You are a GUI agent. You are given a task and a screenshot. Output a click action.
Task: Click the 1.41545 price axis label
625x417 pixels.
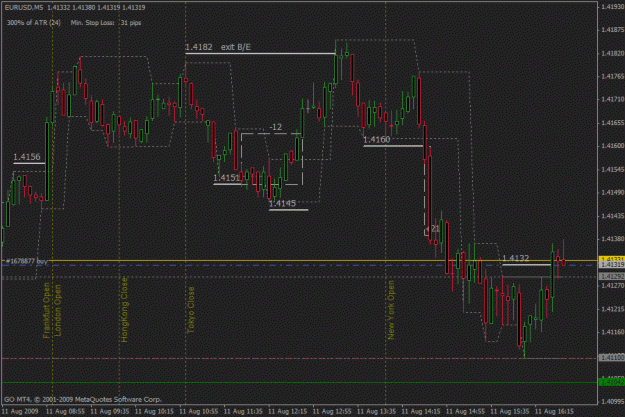613,169
